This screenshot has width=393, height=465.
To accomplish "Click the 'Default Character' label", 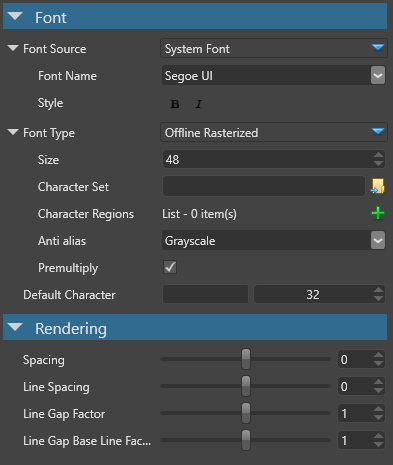I will 69,295.
